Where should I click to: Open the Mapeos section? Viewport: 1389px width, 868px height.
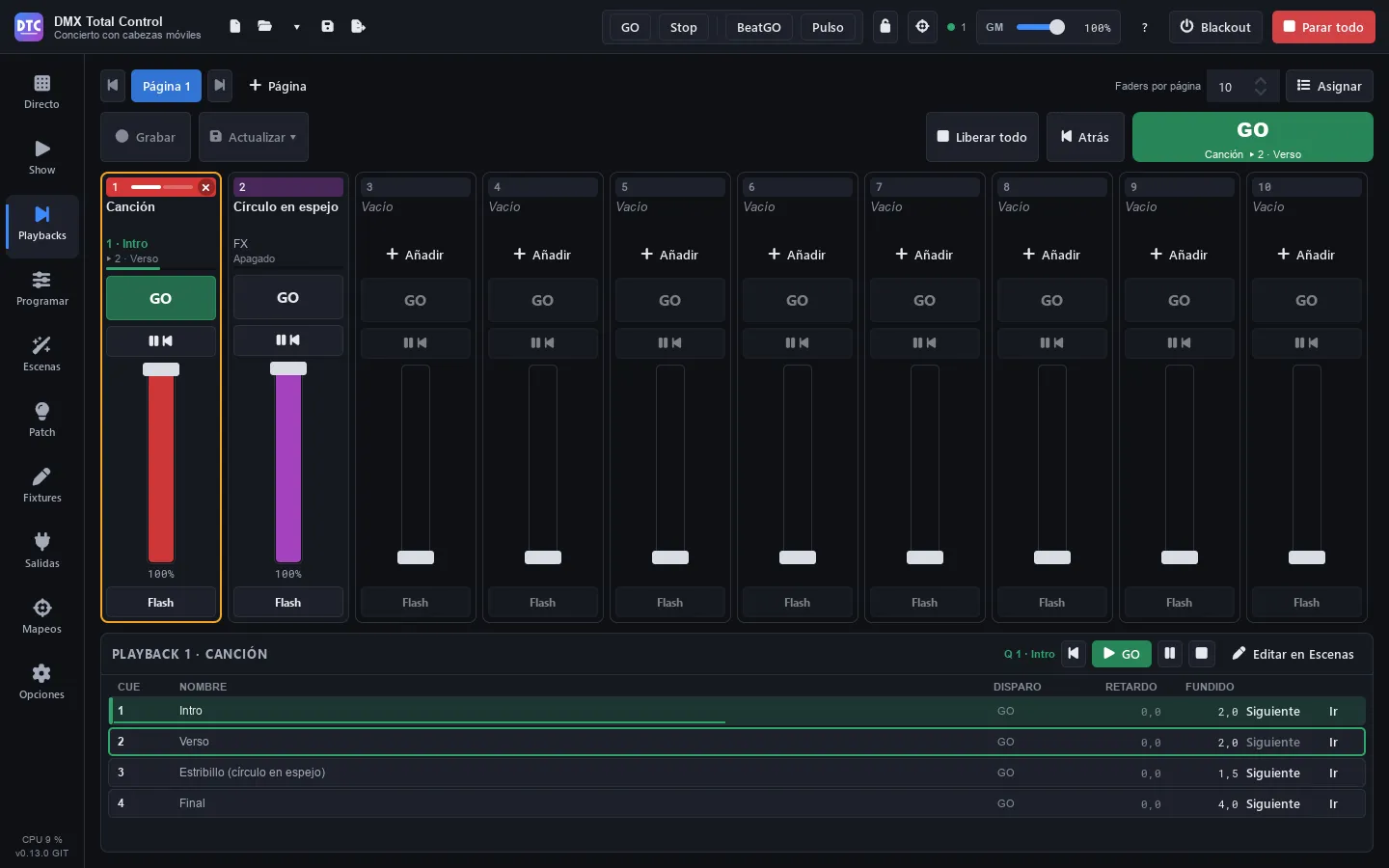tap(42, 616)
